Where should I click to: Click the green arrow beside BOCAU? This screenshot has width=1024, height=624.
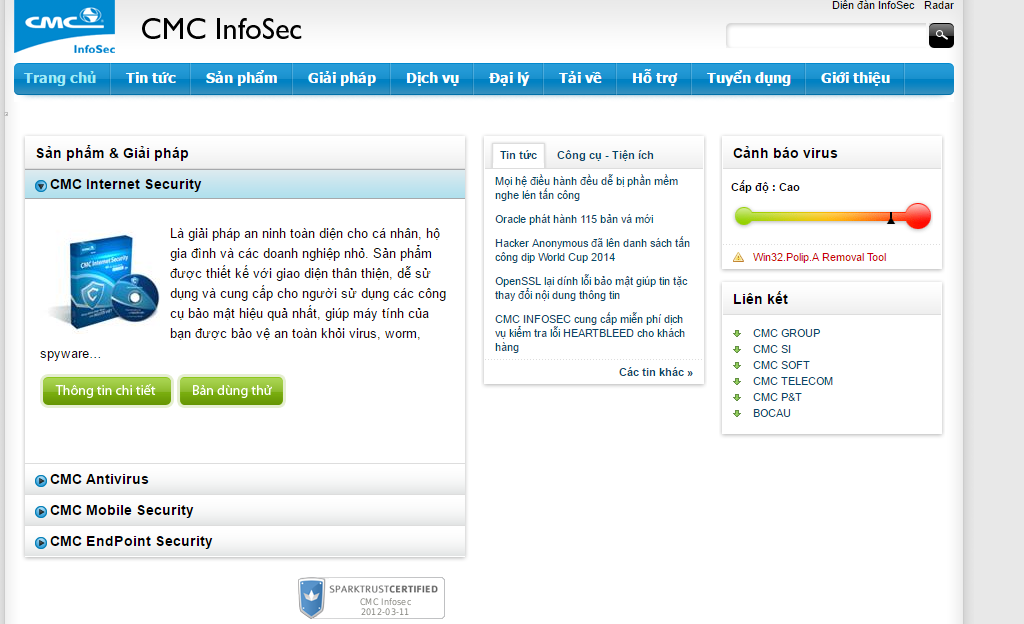pos(737,413)
